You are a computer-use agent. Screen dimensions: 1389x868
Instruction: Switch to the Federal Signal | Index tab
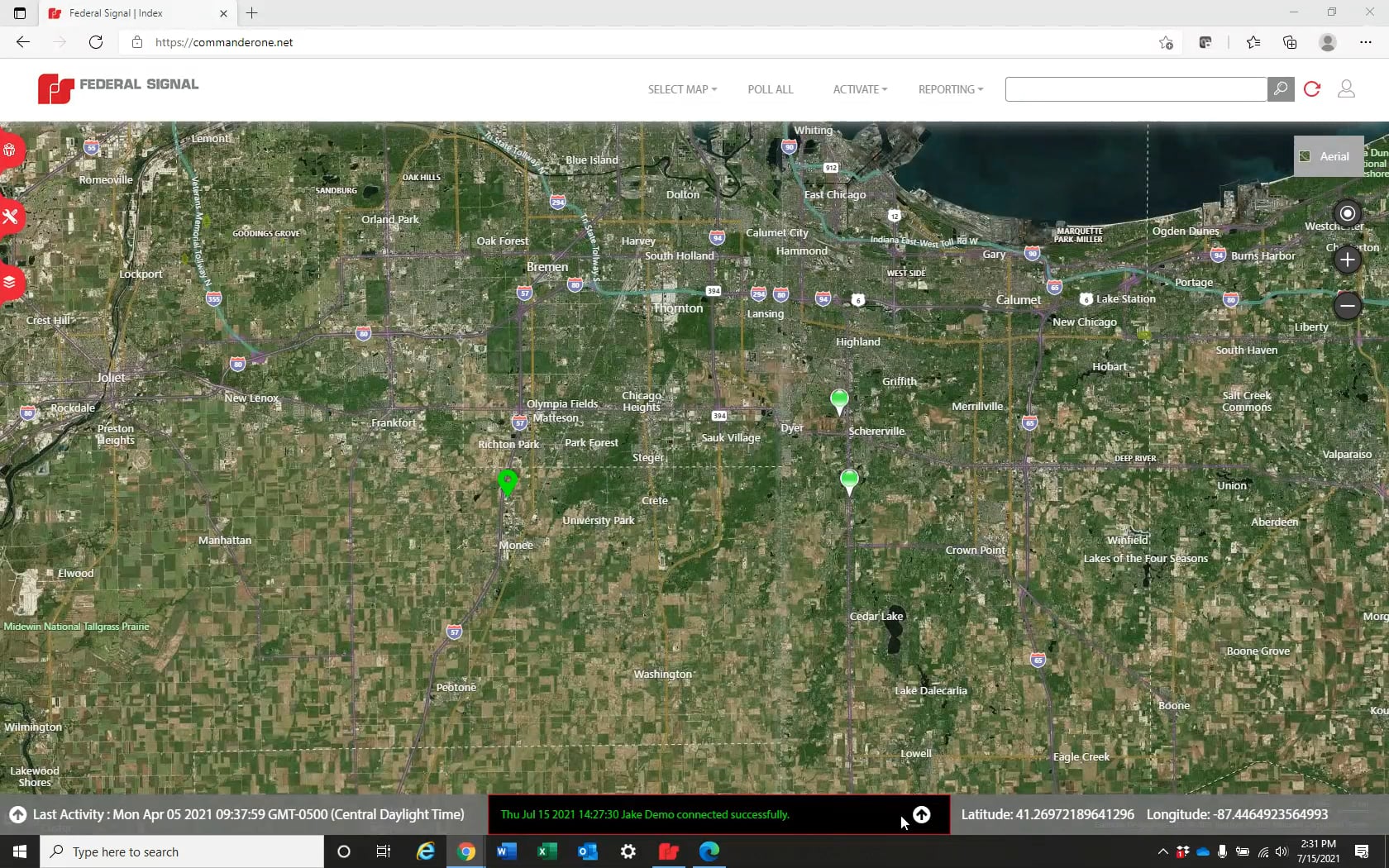coord(132,13)
